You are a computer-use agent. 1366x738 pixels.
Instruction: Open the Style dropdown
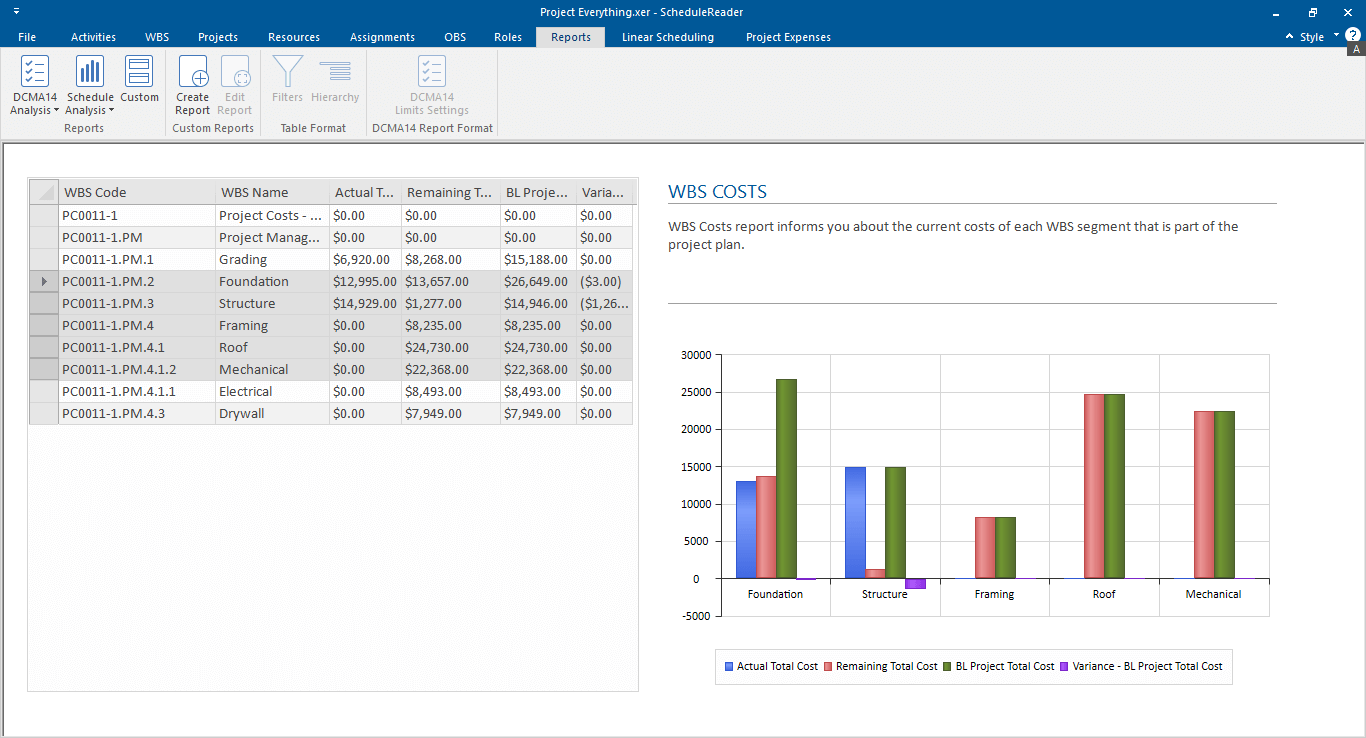pos(1318,37)
